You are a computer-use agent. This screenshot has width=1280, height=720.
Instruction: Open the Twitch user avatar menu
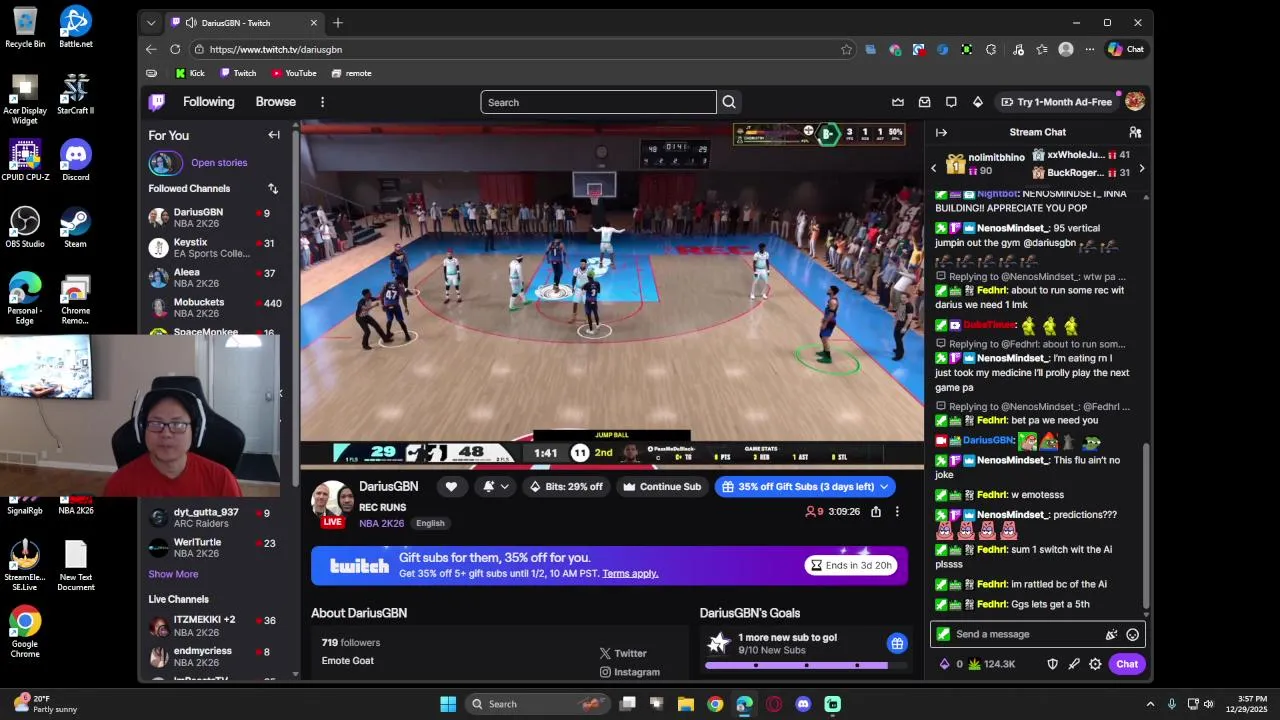click(1135, 102)
